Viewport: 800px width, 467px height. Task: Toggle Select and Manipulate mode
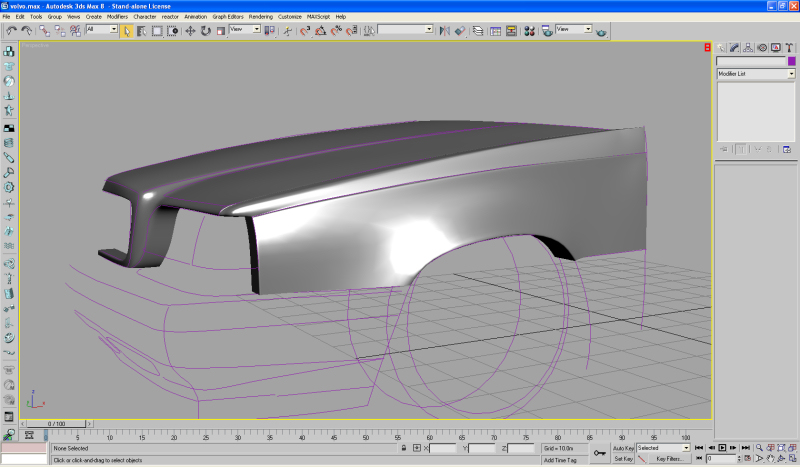(x=288, y=31)
